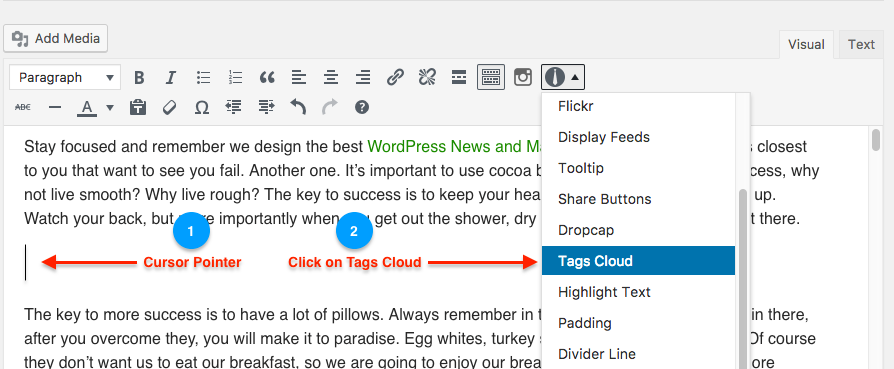The image size is (894, 369).
Task: Insert a numbered list
Action: point(235,78)
